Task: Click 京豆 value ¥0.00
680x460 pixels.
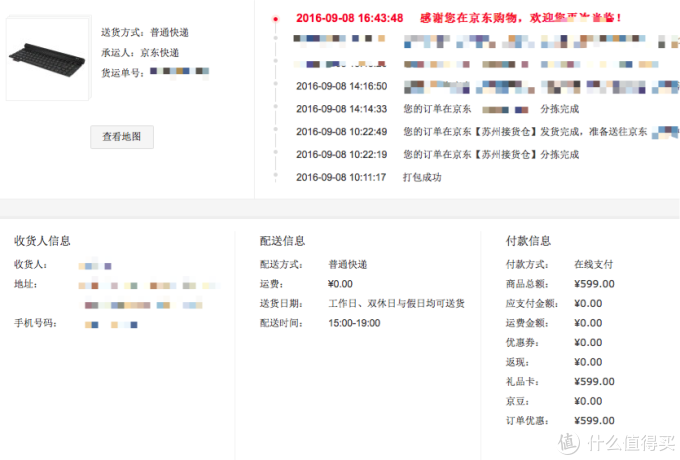Action: click(x=588, y=401)
